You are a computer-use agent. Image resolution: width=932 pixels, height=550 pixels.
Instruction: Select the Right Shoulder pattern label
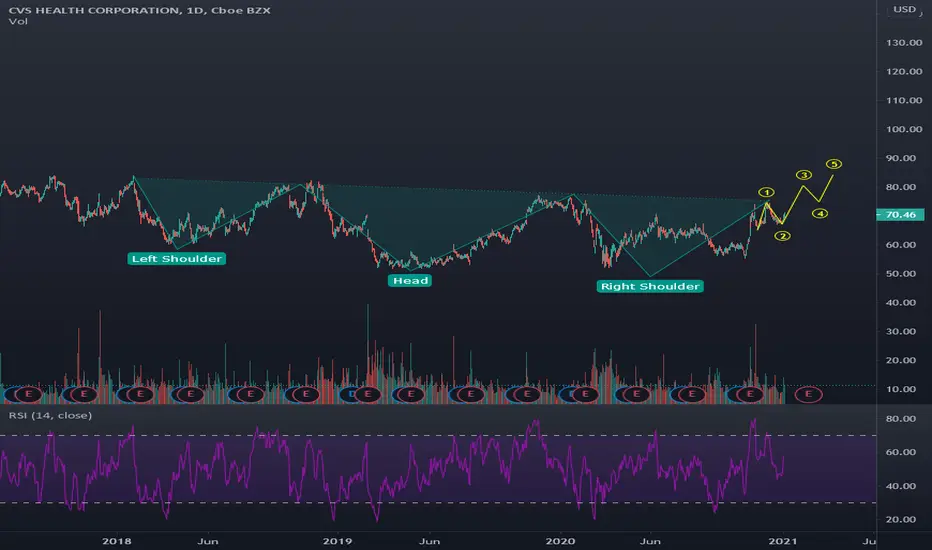point(650,287)
